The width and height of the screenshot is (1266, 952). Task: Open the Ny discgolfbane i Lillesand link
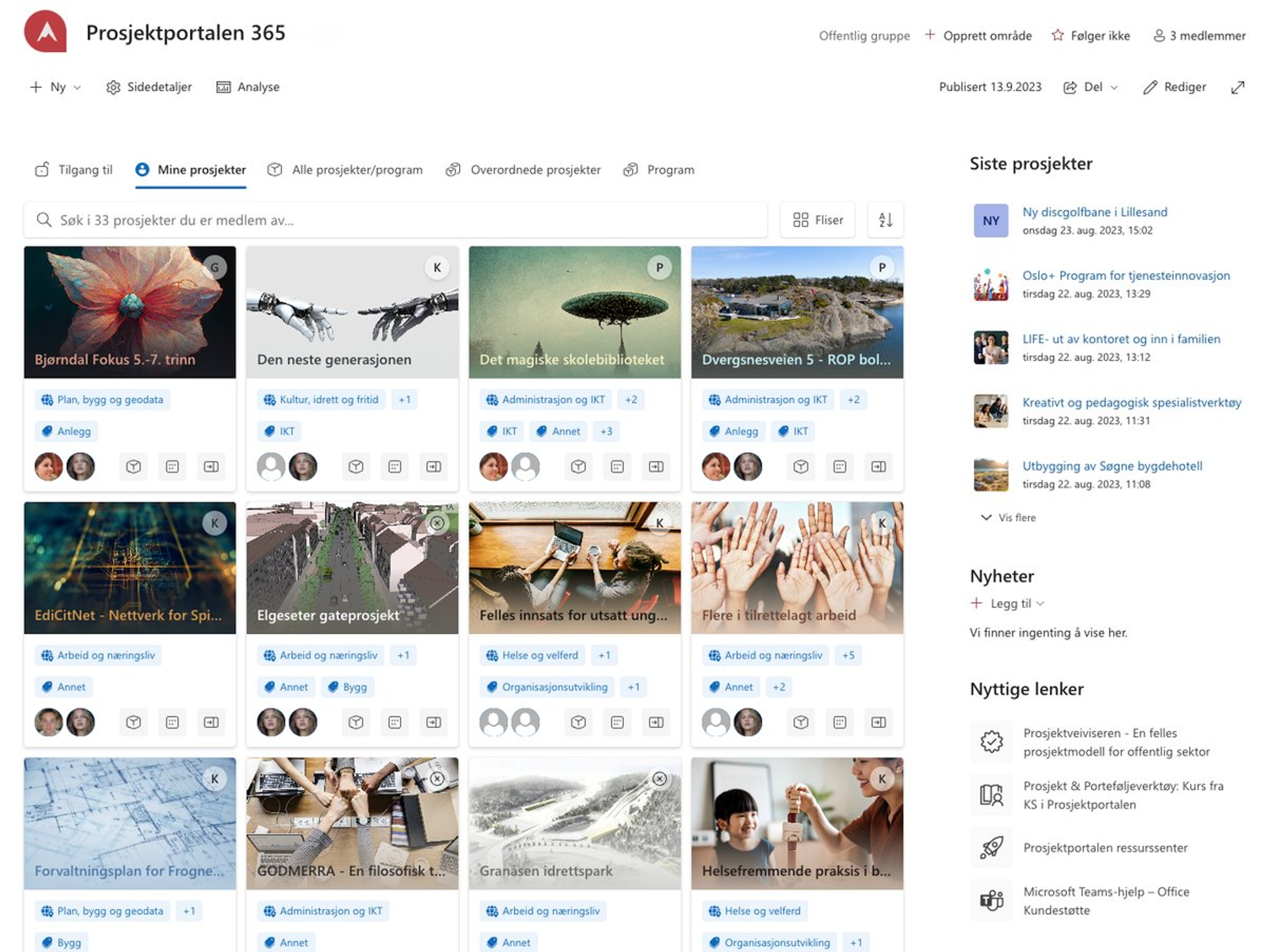(1094, 212)
